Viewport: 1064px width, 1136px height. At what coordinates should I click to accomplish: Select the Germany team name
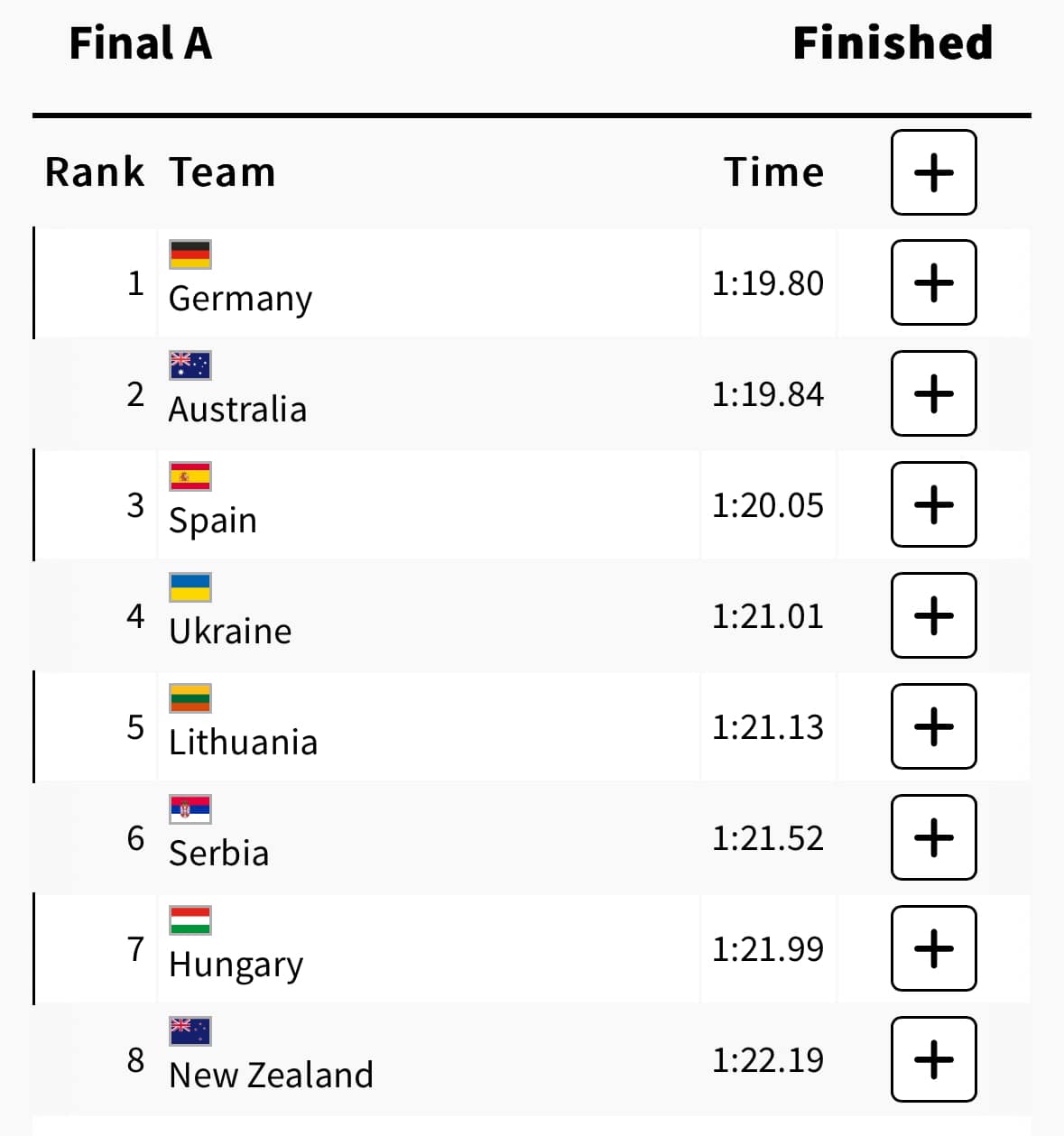pos(240,299)
